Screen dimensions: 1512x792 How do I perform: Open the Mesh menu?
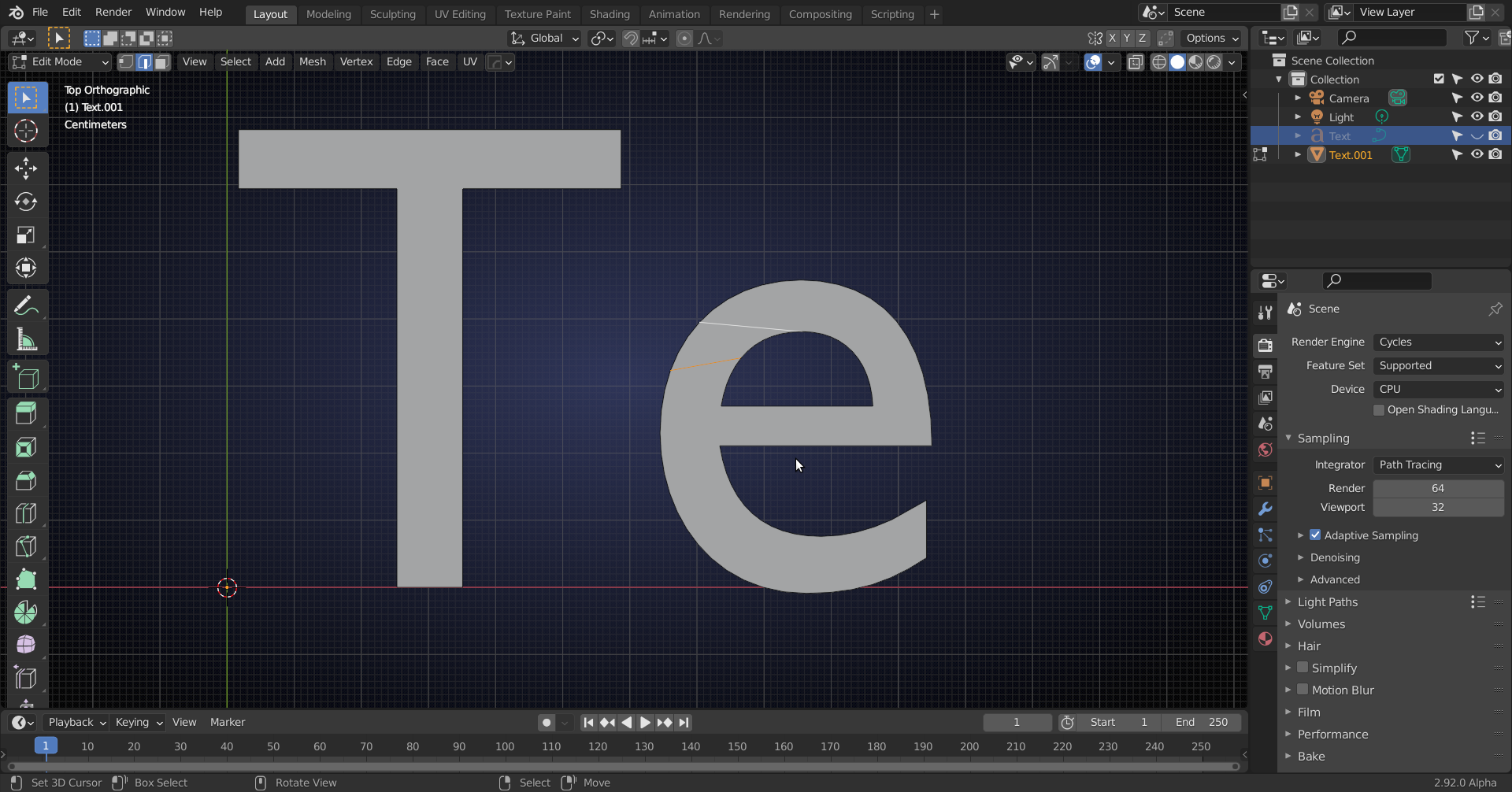coord(312,62)
